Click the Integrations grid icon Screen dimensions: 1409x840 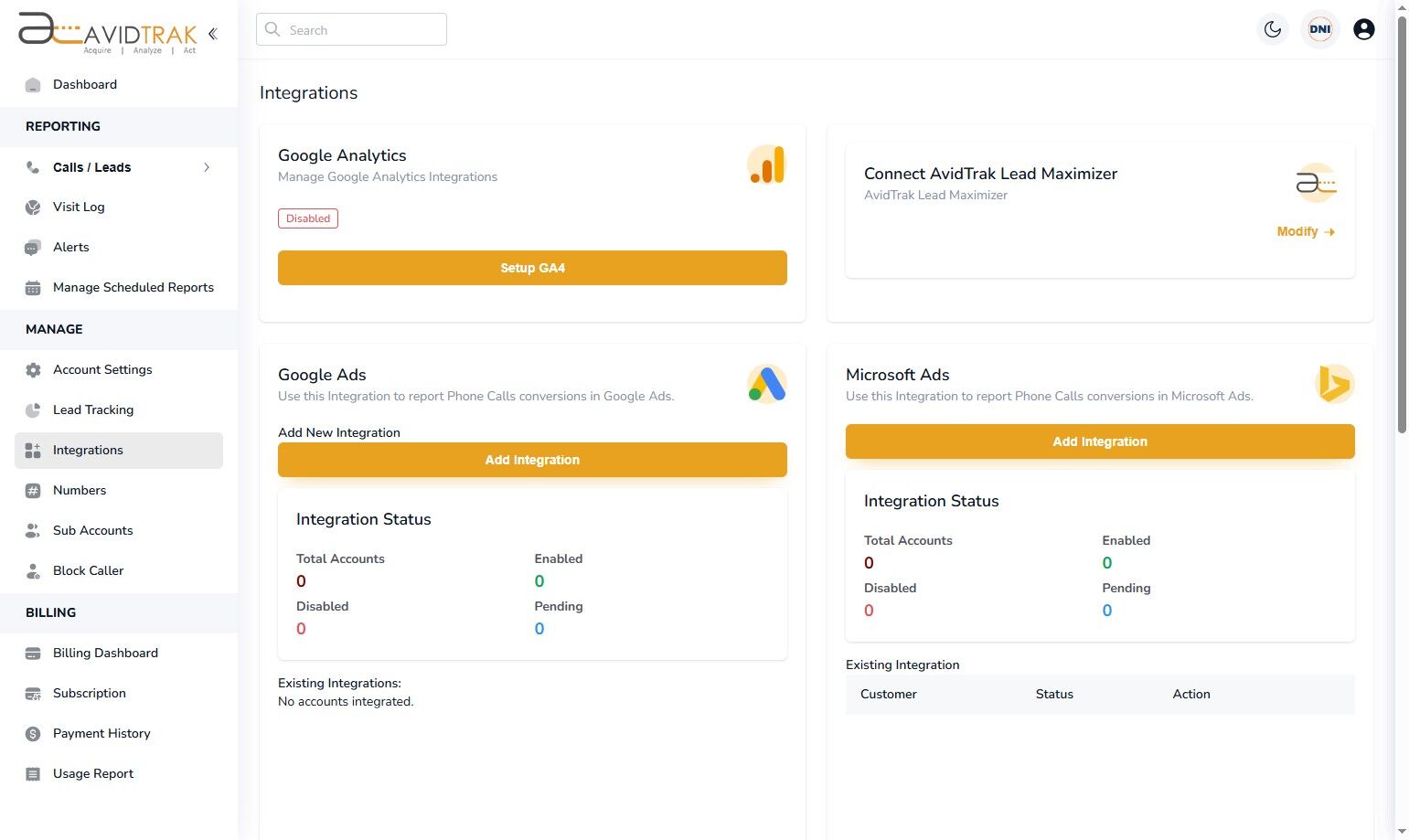coord(33,451)
